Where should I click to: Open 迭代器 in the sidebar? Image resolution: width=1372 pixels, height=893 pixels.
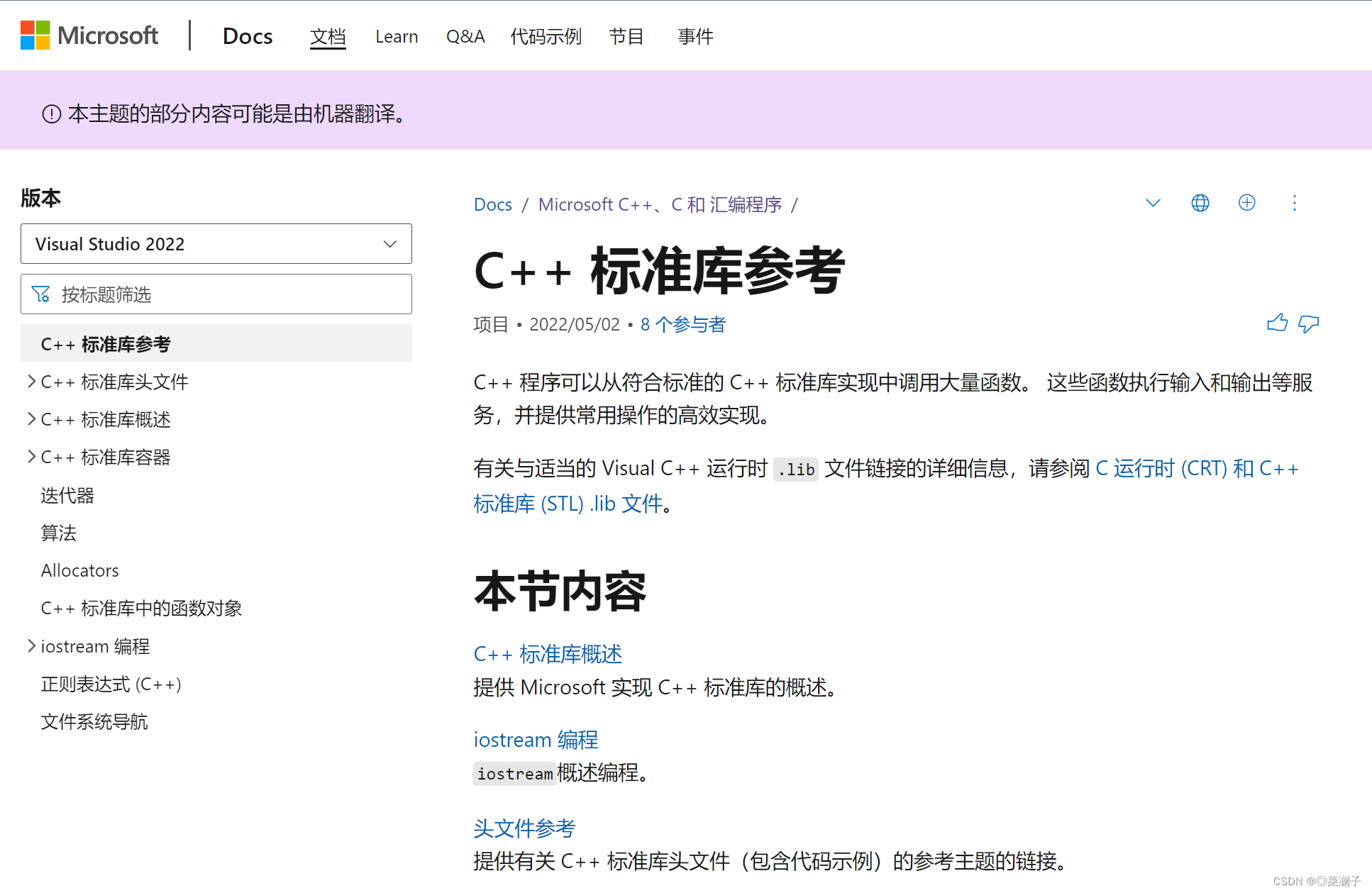click(67, 496)
